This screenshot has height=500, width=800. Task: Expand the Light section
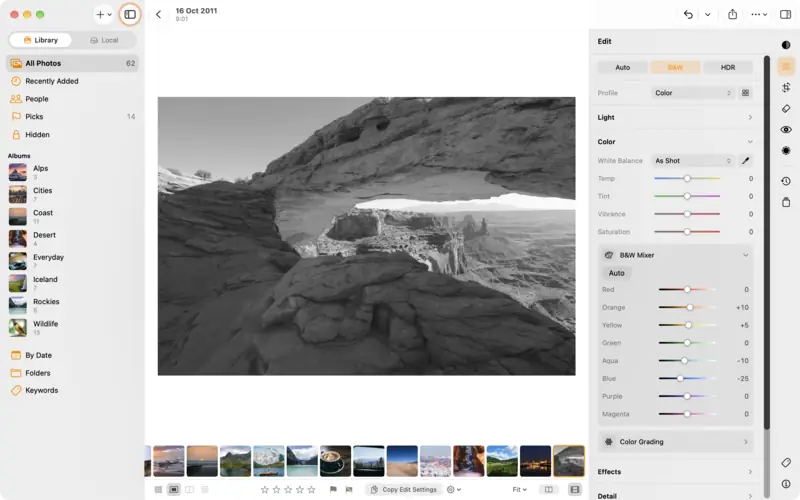pos(675,117)
